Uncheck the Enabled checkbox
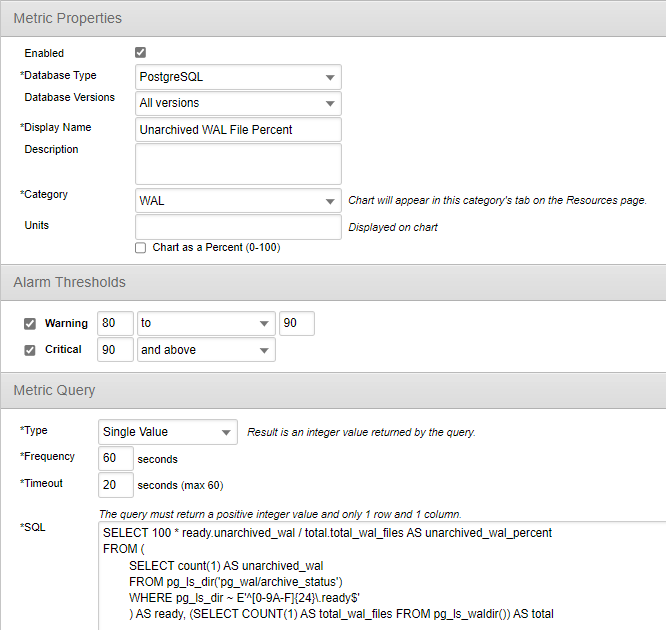Image resolution: width=666 pixels, height=630 pixels. coord(141,53)
